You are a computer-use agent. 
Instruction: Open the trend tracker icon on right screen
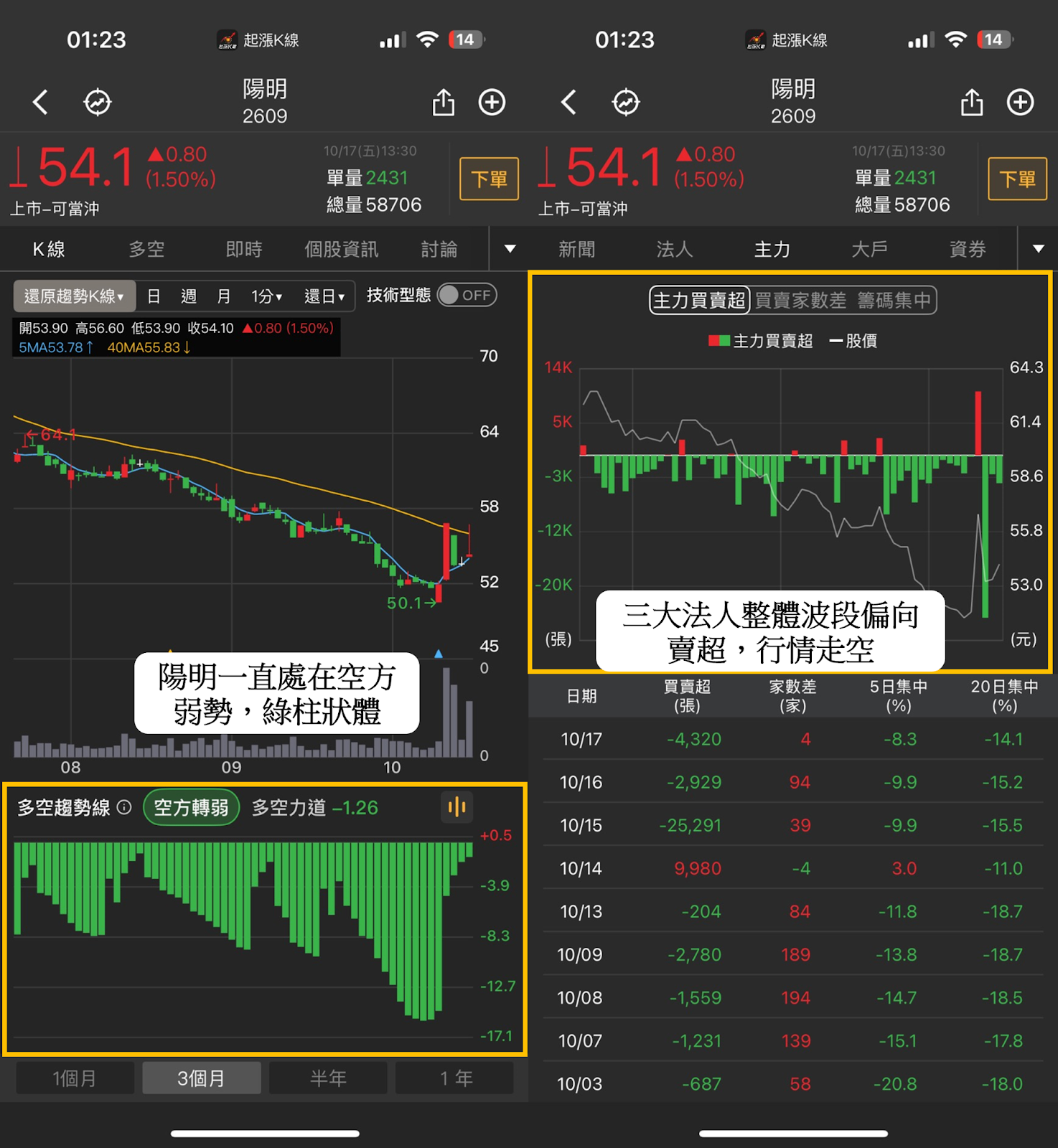(x=626, y=102)
